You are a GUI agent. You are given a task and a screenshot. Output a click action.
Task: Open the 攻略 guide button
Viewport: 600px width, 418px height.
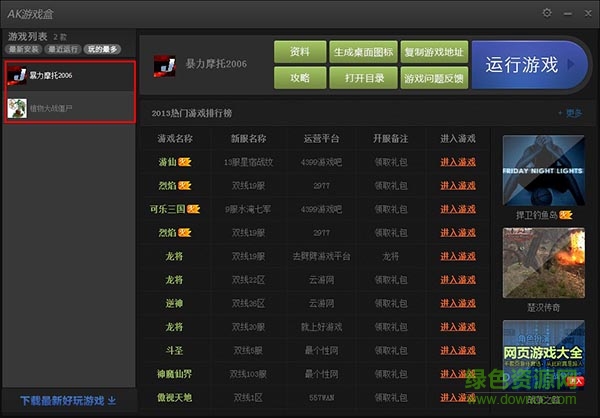[x=300, y=78]
